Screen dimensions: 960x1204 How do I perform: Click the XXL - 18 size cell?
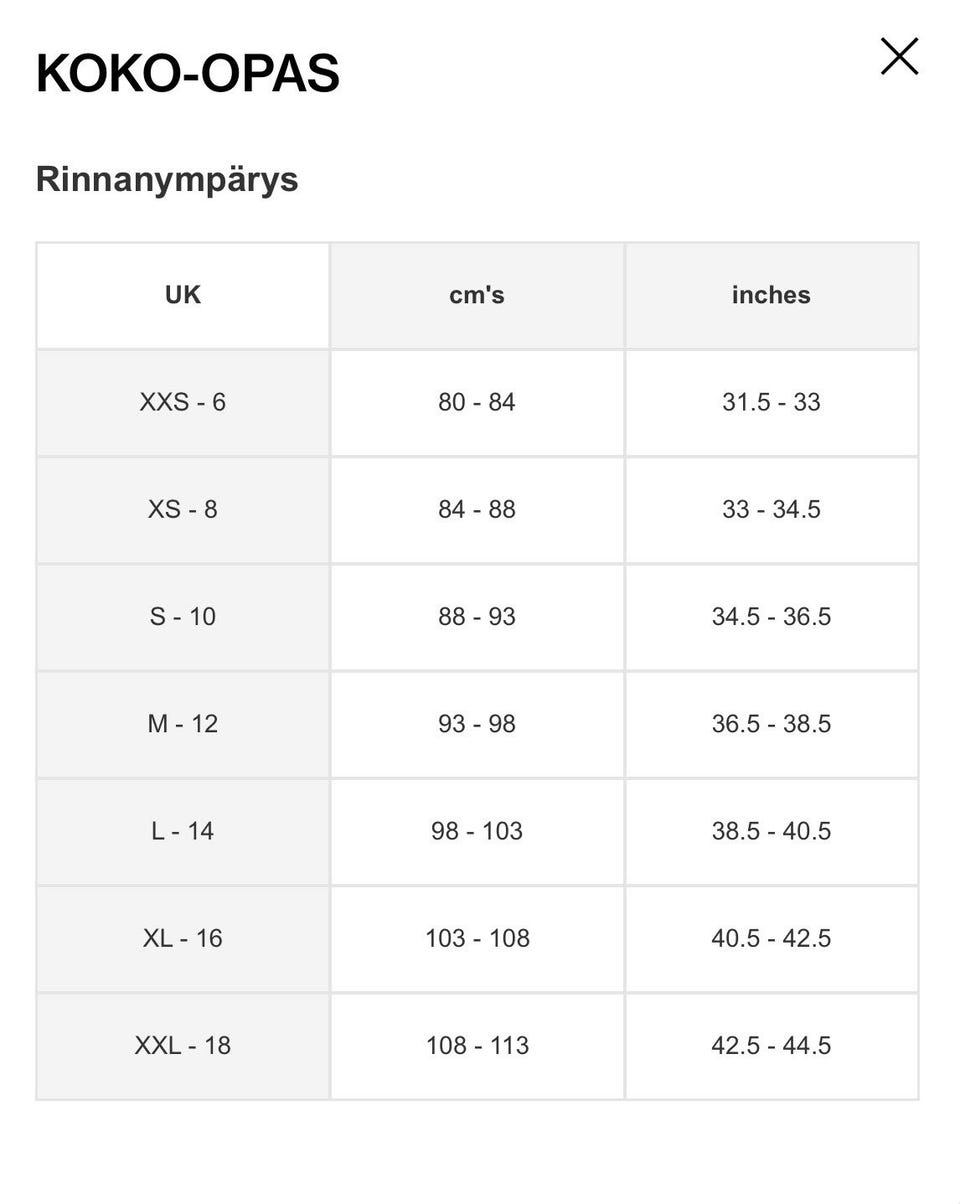tap(183, 1045)
